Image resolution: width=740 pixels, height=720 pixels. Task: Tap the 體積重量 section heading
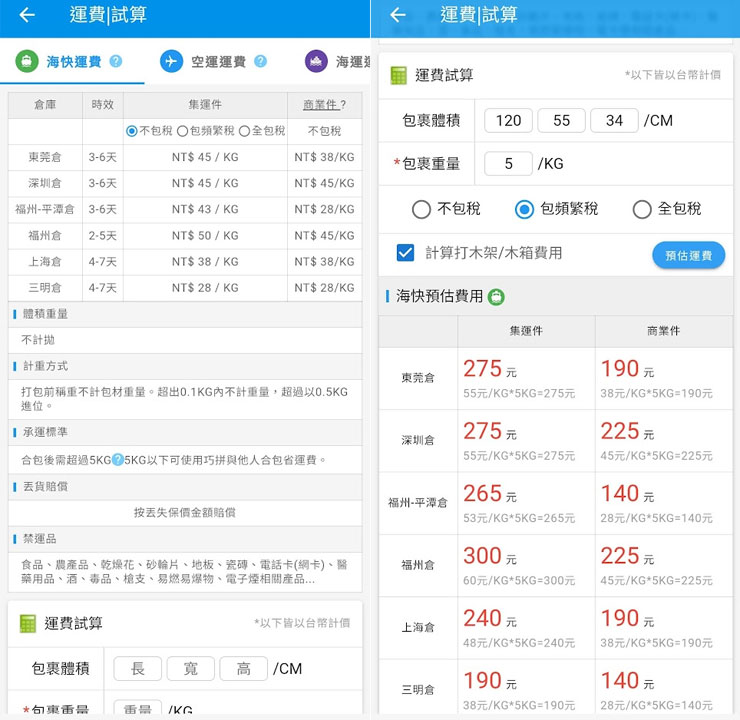46,314
